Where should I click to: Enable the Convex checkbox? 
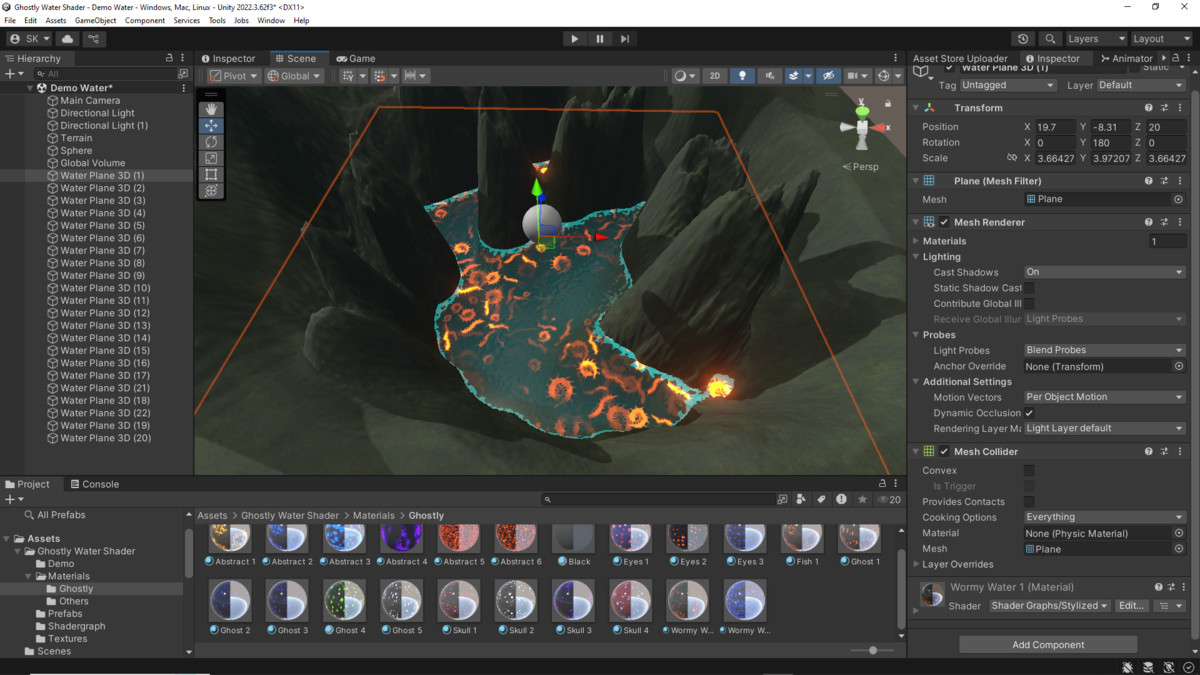pos(1029,470)
